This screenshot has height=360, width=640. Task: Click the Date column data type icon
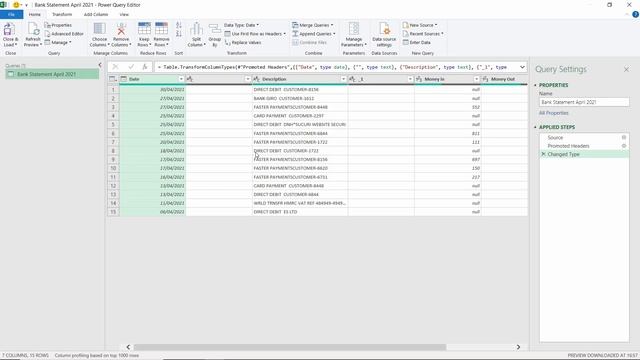coord(124,79)
